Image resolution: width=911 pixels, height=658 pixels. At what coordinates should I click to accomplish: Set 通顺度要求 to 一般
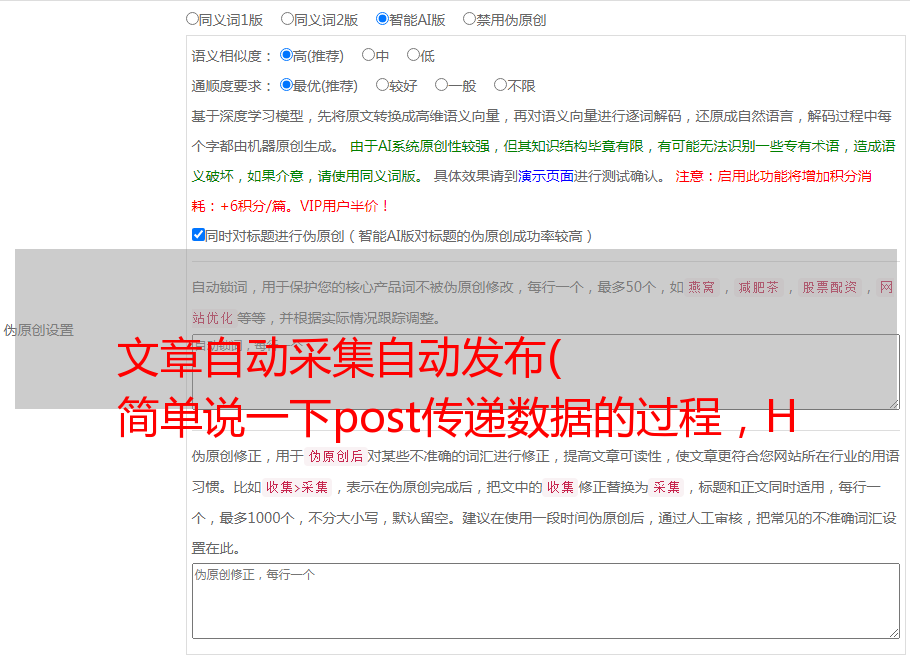[442, 85]
